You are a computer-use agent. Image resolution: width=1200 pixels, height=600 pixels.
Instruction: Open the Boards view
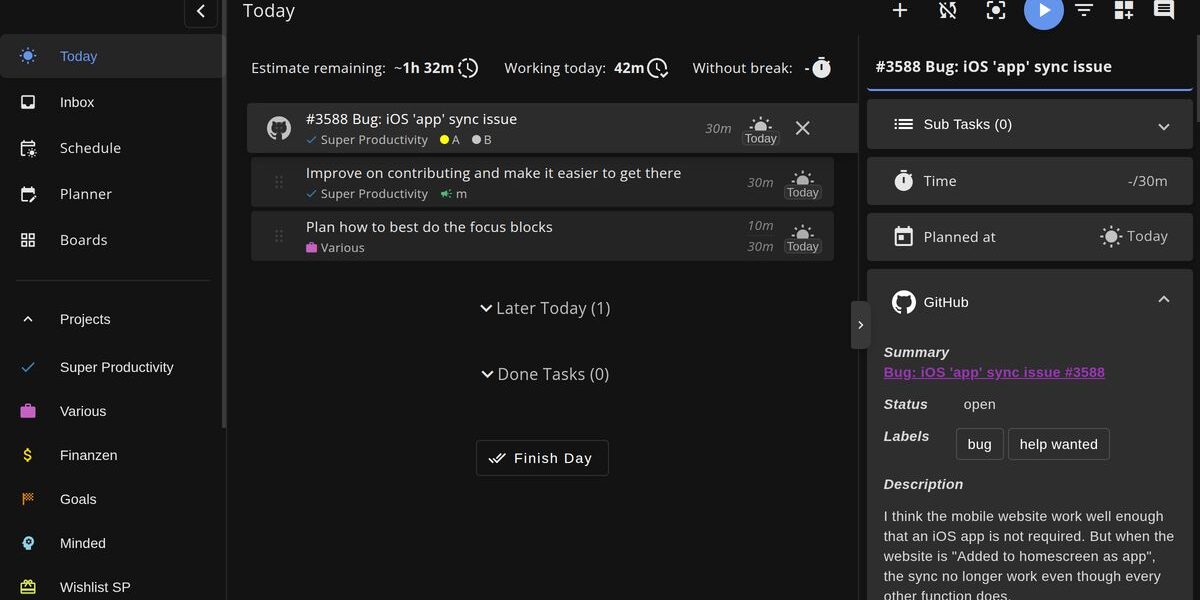(111, 240)
